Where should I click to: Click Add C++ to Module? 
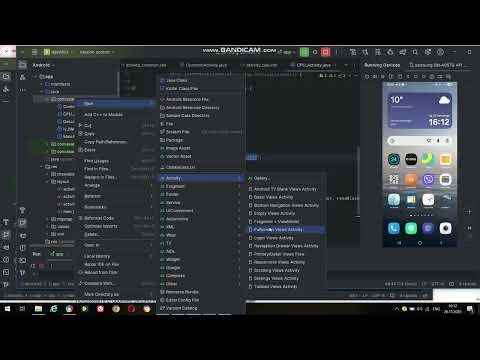click(116, 115)
